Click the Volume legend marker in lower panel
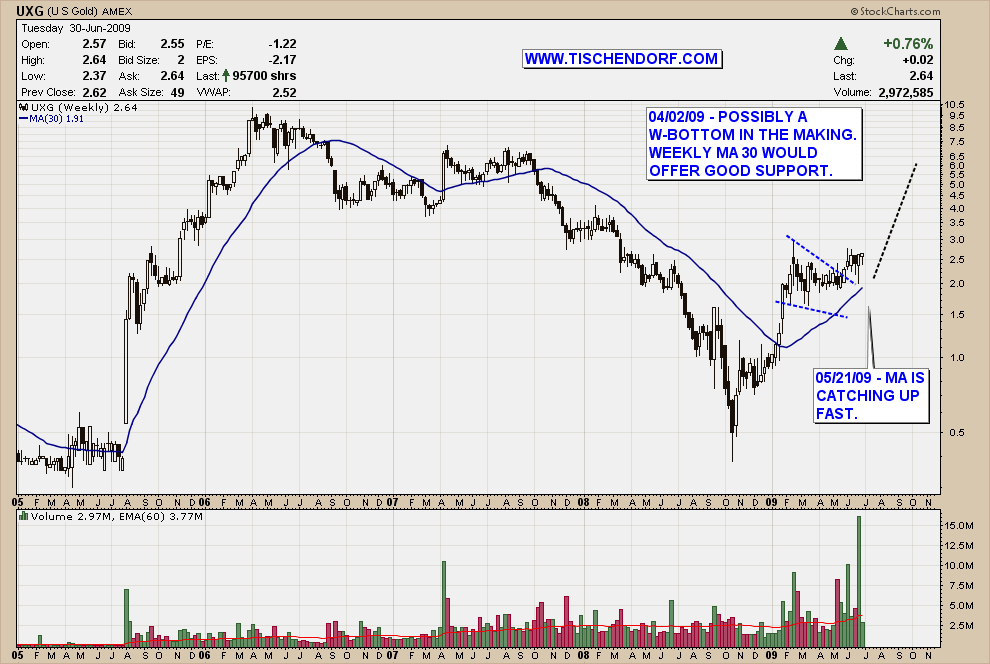Screen dimensions: 990x664 pos(24,517)
